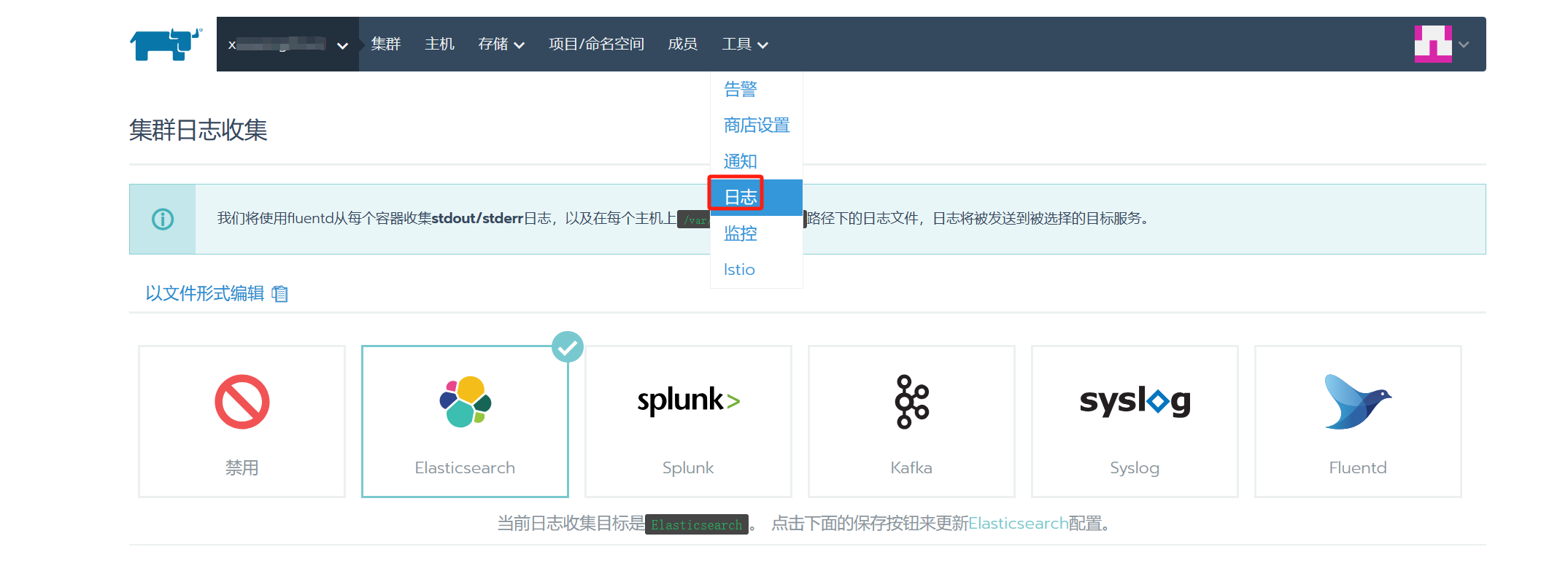Viewport: 1568px width, 563px height.
Task: Expand the user avatar dropdown arrow
Action: click(x=1464, y=44)
